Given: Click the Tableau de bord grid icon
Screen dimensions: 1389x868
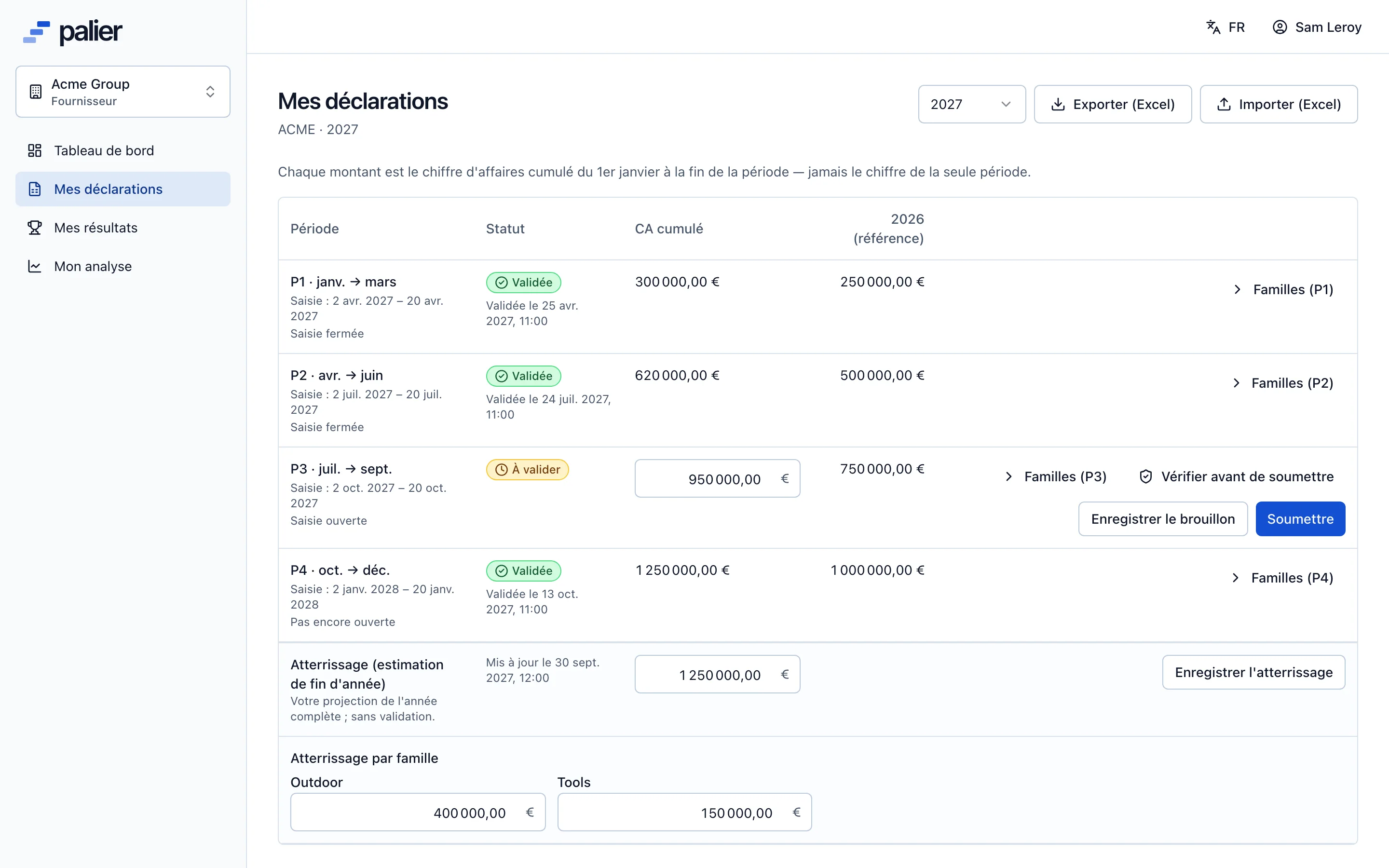Looking at the screenshot, I should click(34, 150).
